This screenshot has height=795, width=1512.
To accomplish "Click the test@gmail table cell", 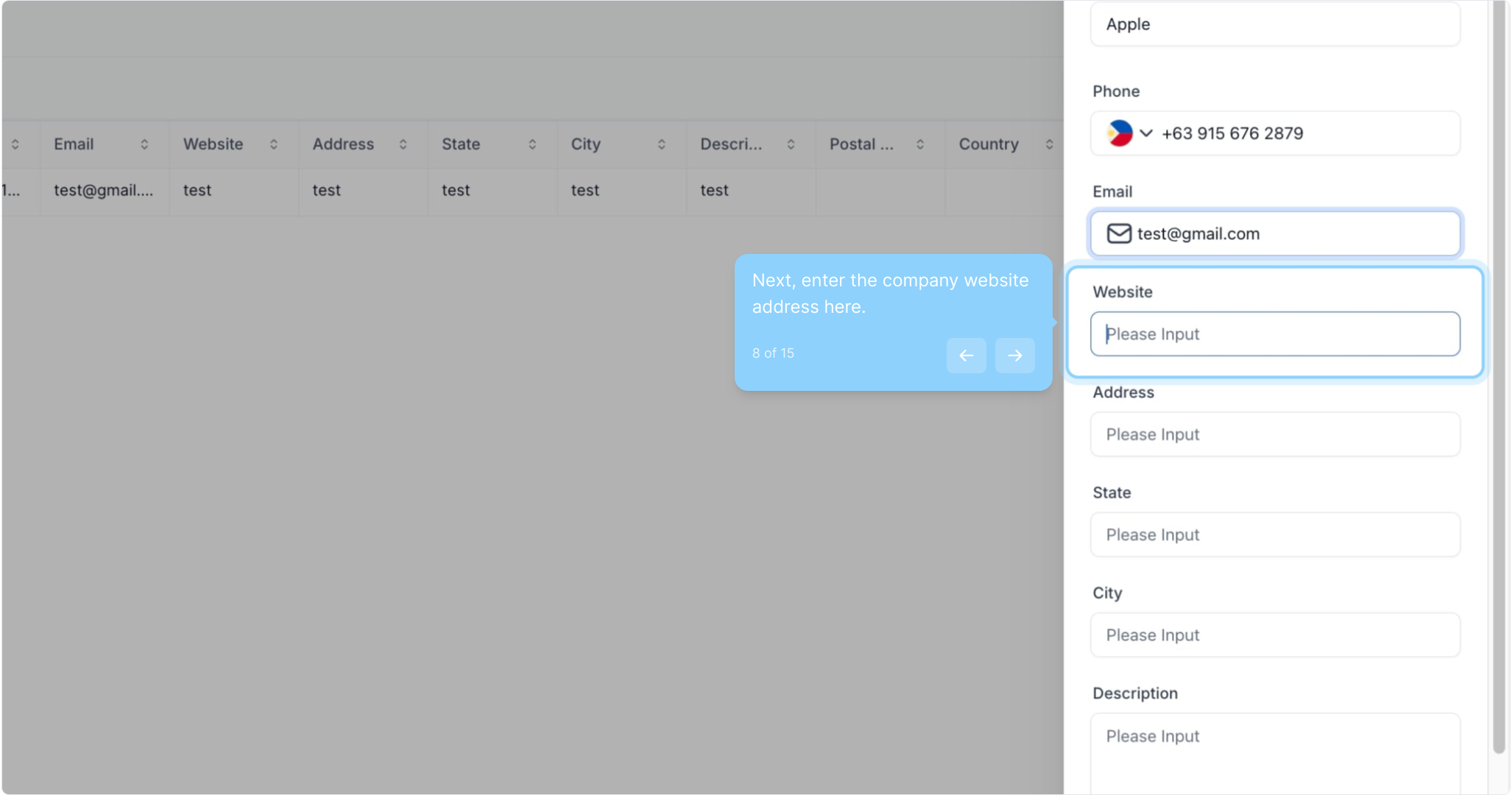I will point(103,191).
